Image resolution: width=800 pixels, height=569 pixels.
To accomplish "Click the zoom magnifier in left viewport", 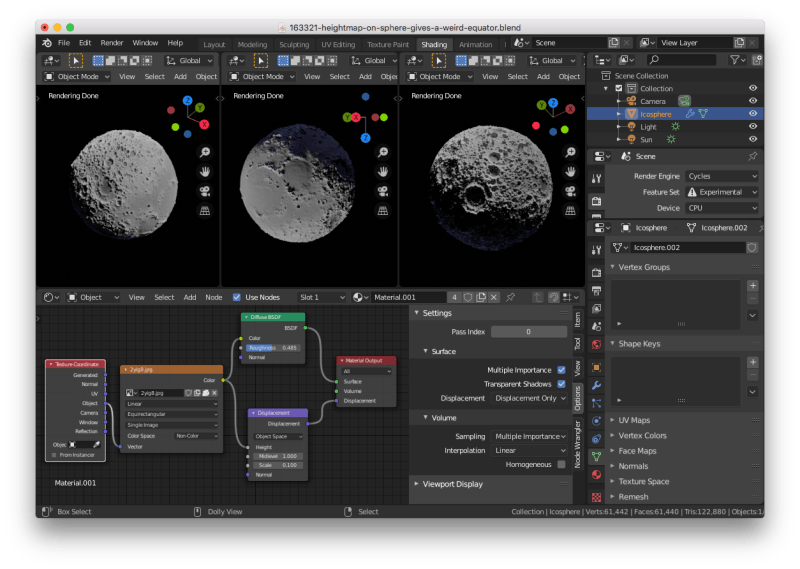I will pos(204,152).
